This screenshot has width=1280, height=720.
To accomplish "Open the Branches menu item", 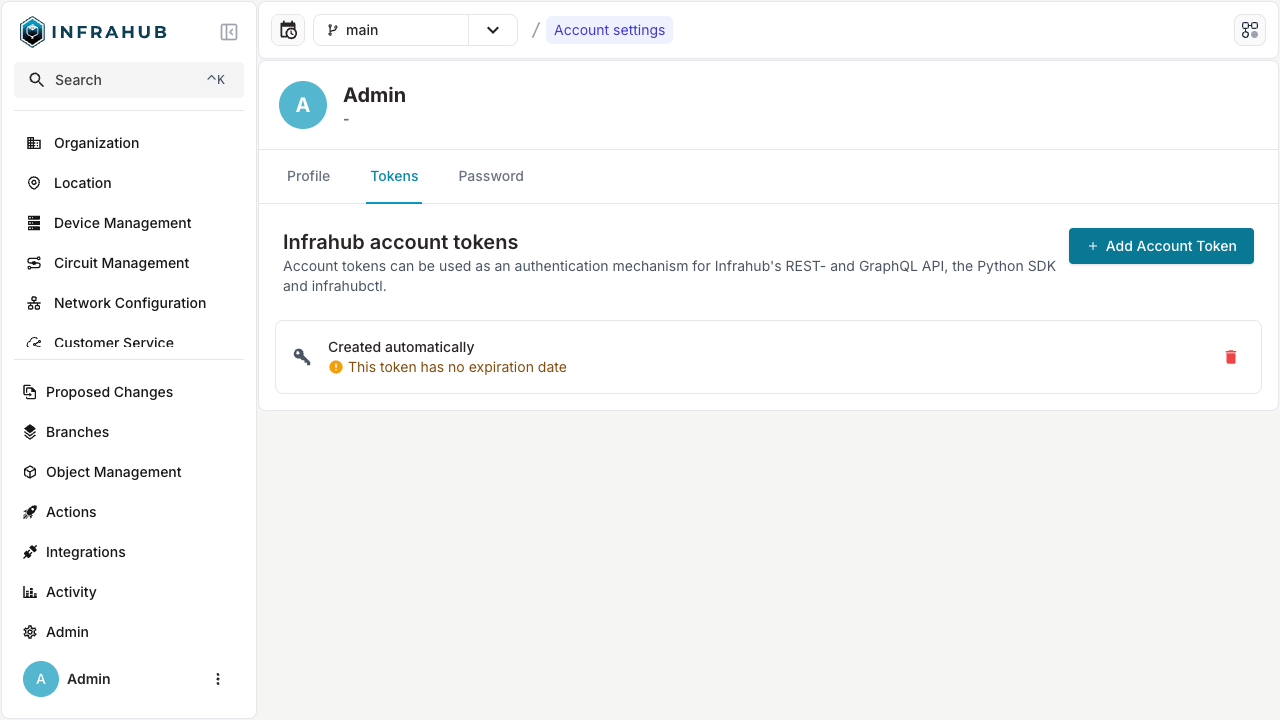I will 77,432.
